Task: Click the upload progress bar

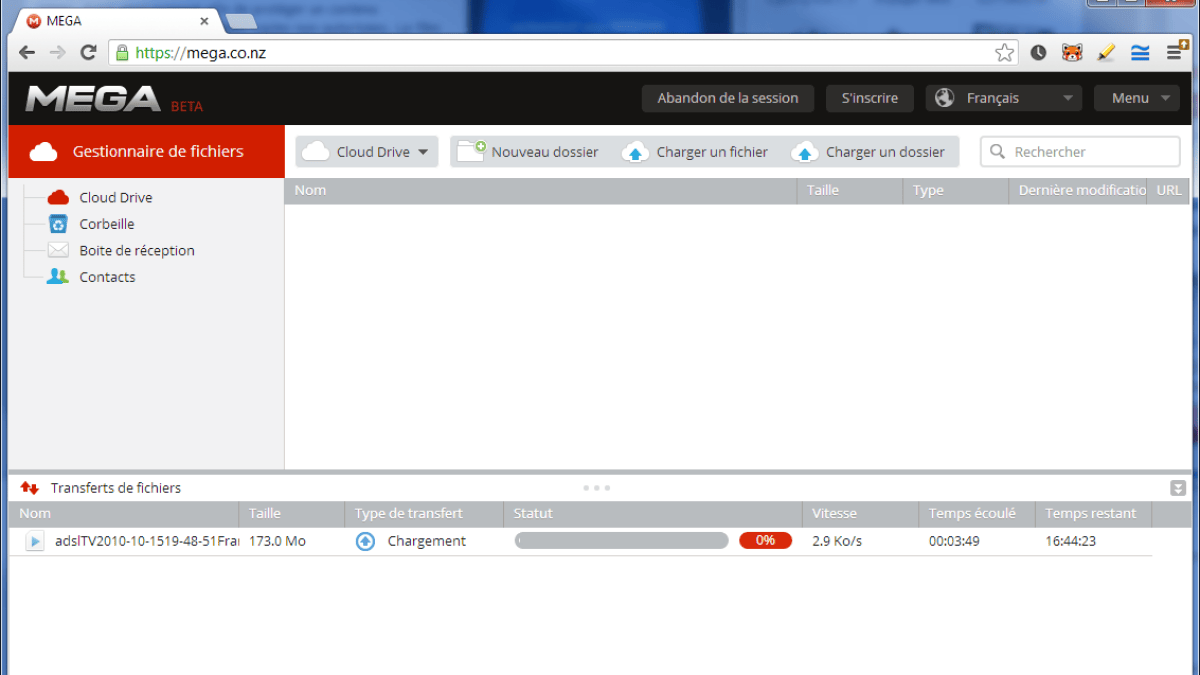Action: pyautogui.click(x=621, y=541)
